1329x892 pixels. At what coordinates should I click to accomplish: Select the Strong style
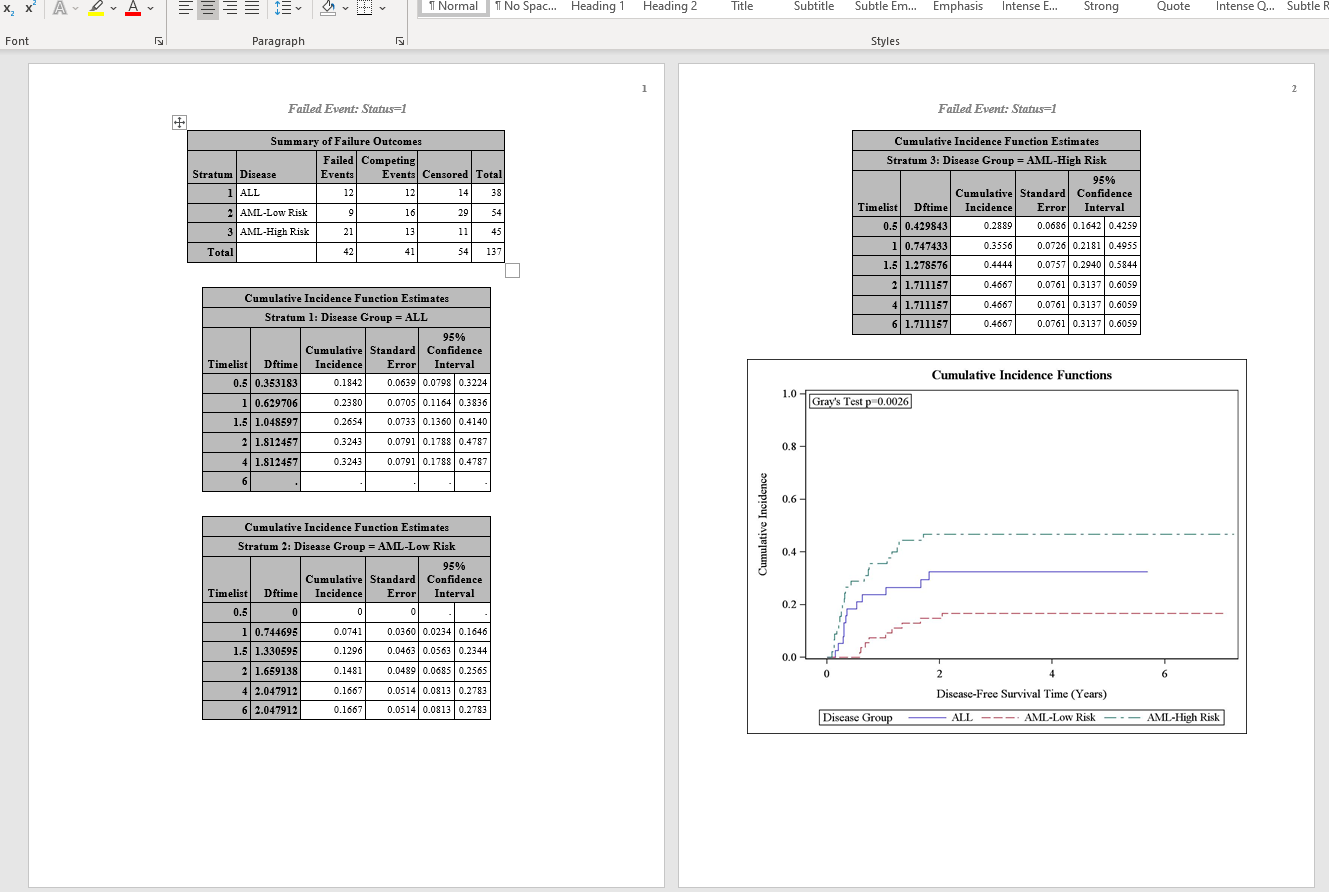point(1101,7)
